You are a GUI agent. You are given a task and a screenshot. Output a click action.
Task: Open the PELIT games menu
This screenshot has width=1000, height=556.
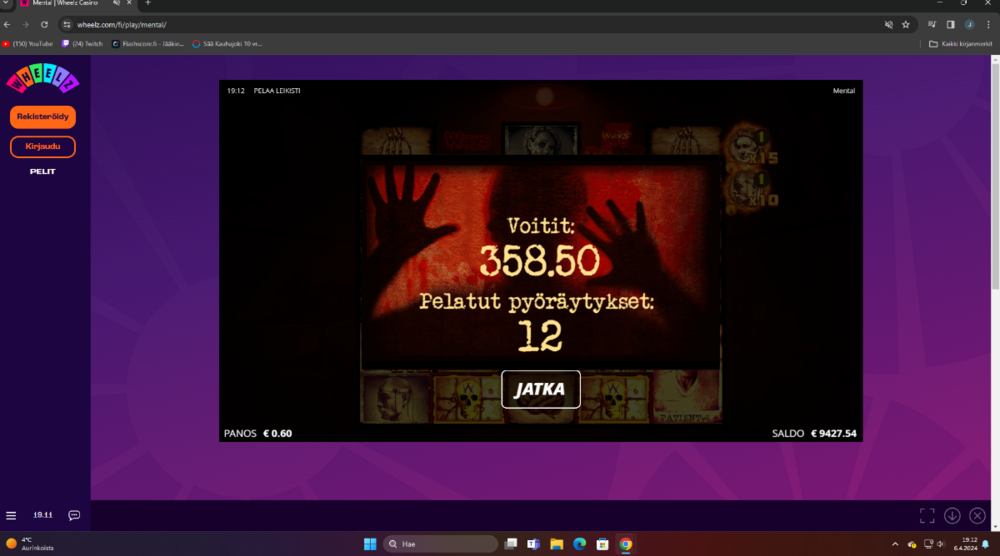43,172
